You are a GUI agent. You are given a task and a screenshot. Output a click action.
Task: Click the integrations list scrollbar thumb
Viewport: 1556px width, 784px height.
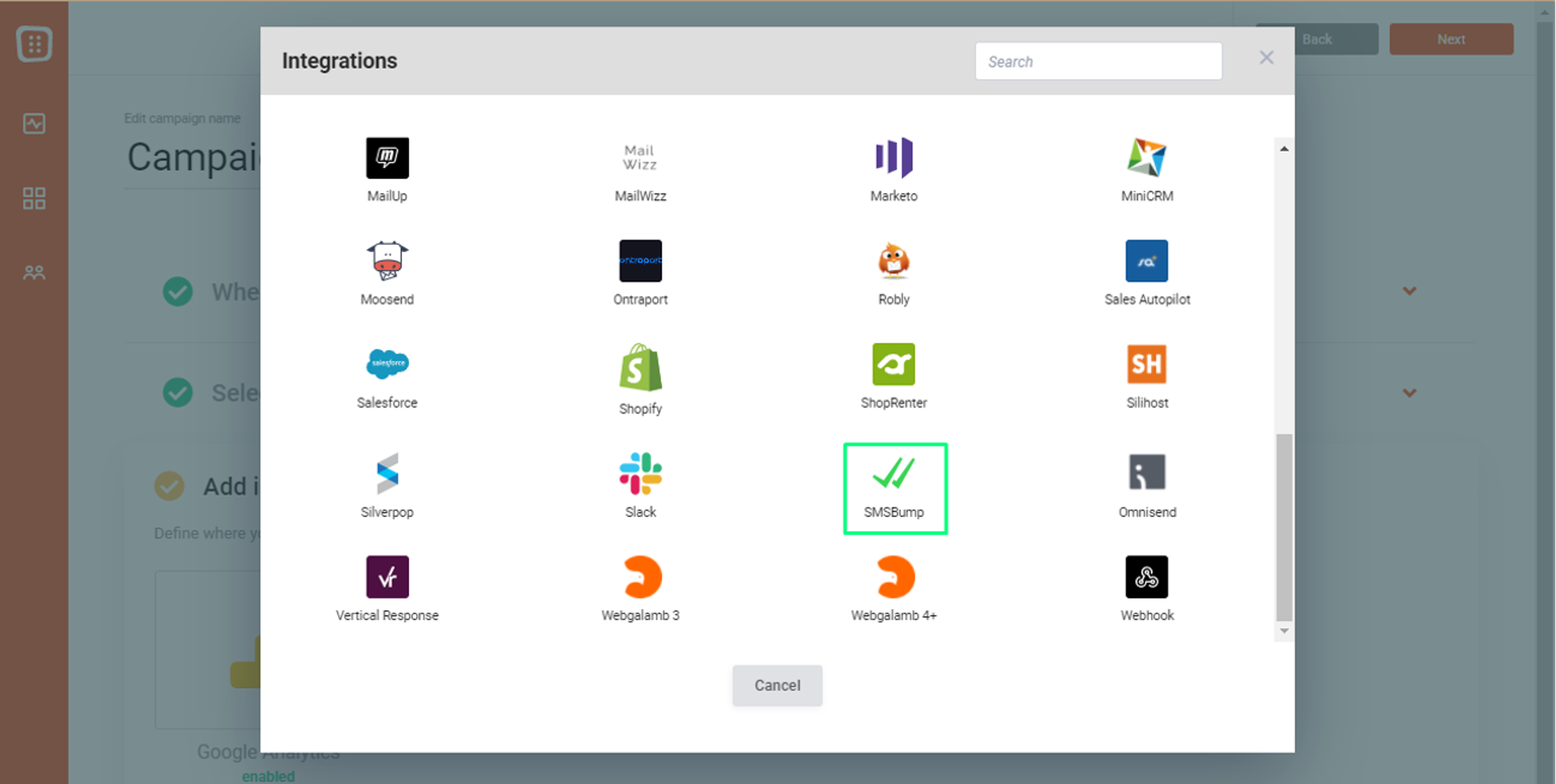(1284, 527)
